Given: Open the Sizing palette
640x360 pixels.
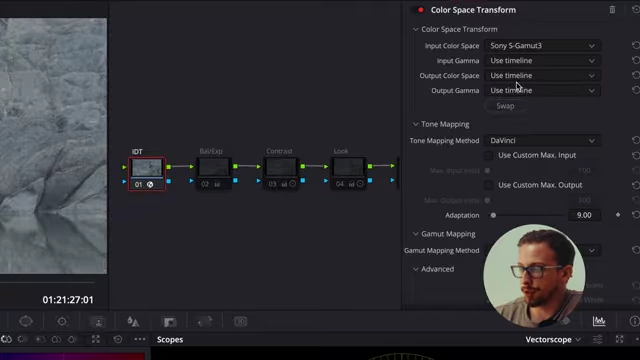Looking at the screenshot, I should (205, 322).
